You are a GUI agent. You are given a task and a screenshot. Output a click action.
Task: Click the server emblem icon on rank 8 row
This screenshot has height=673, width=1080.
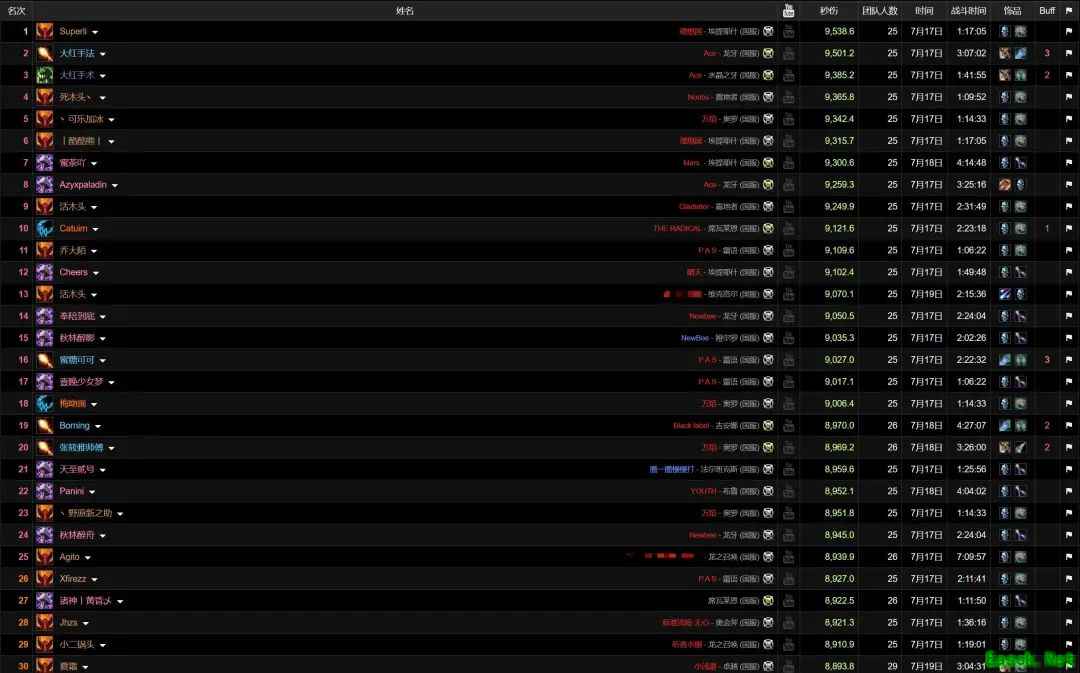(768, 185)
